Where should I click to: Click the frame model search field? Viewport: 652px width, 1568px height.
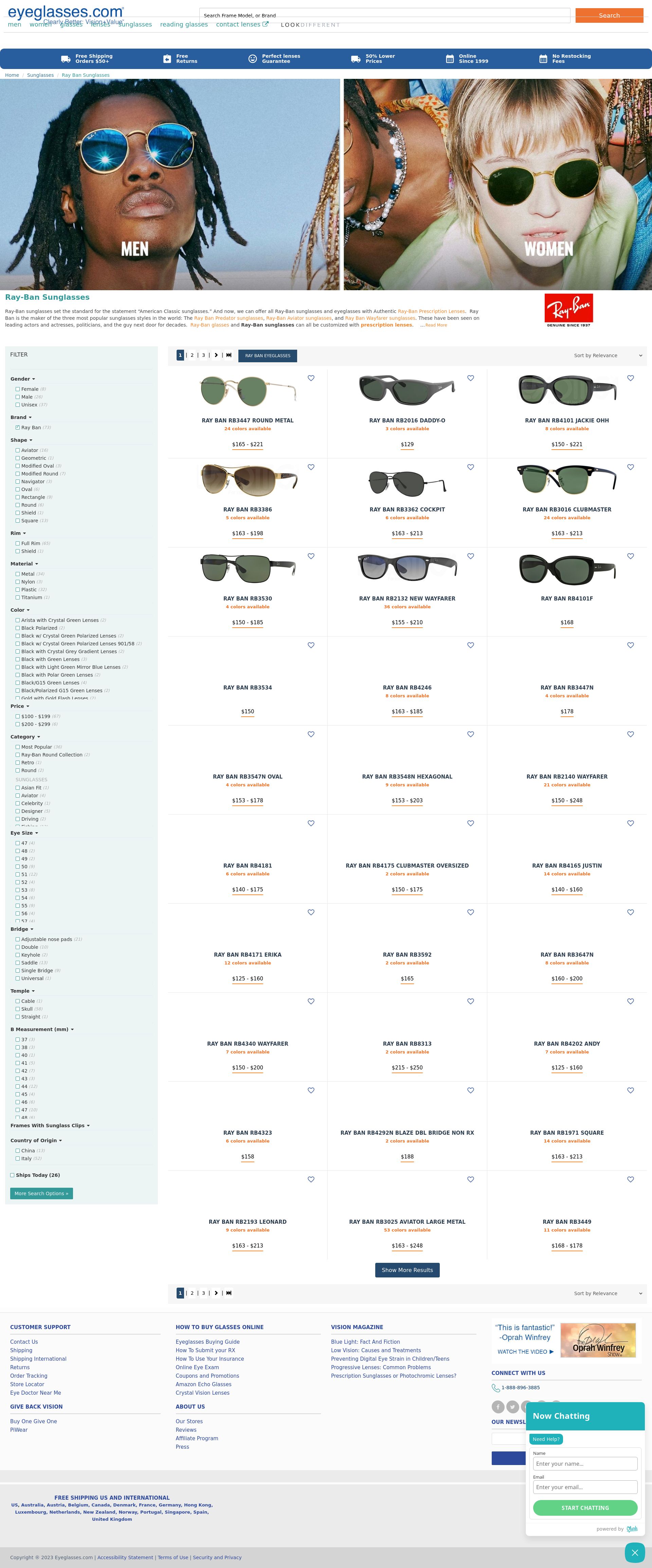(x=384, y=15)
